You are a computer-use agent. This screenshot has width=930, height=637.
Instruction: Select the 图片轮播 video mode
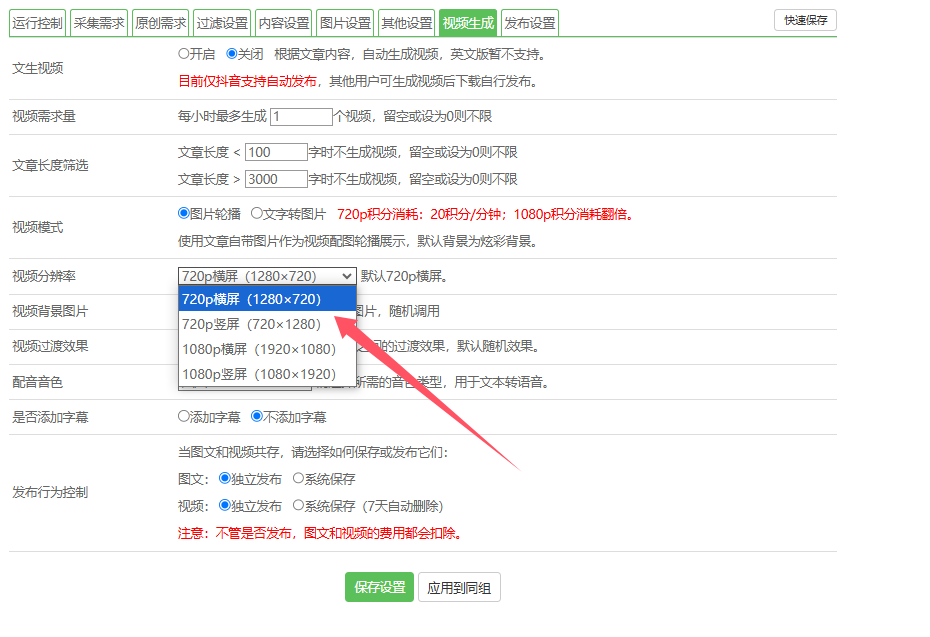pos(184,213)
